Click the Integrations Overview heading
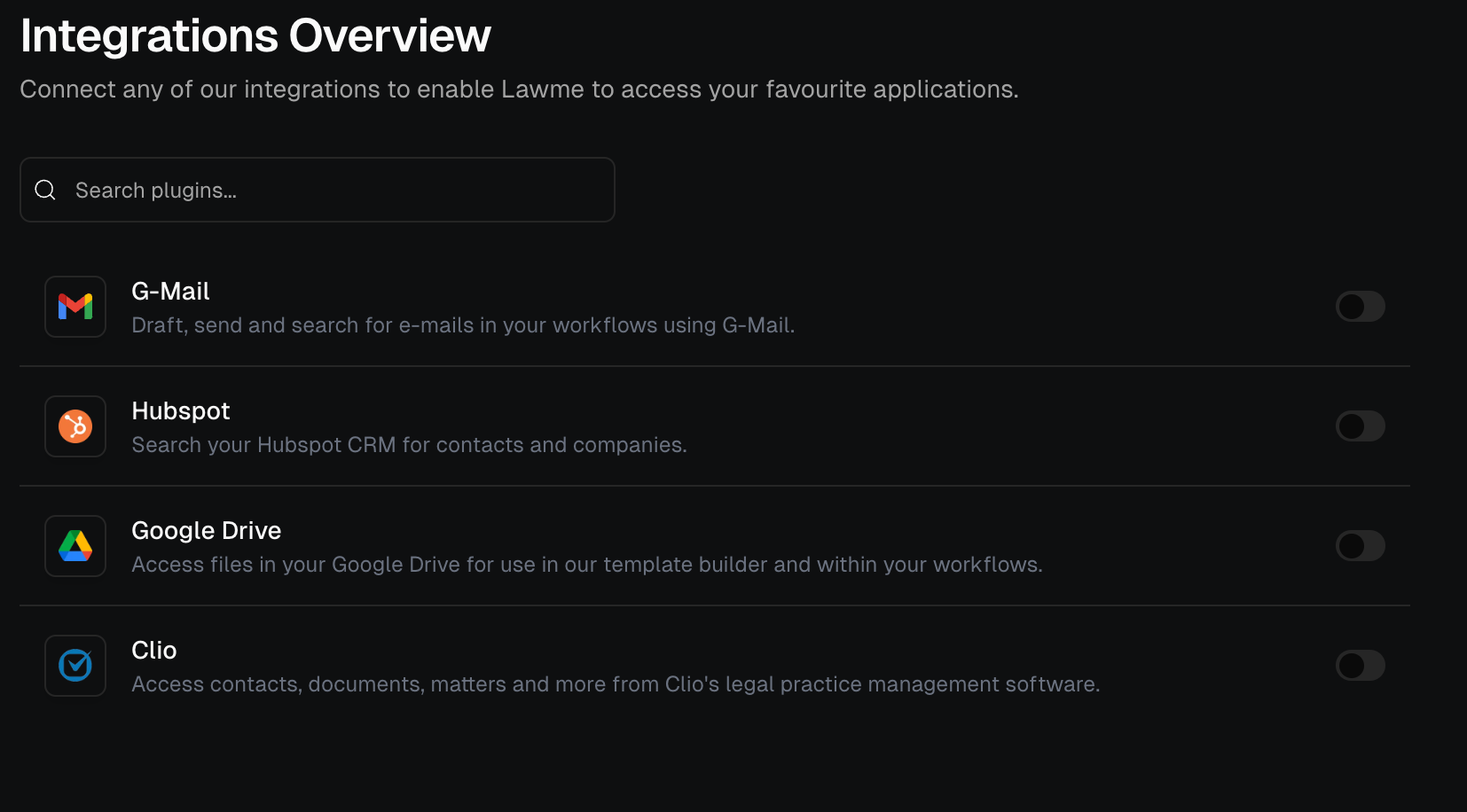Image resolution: width=1467 pixels, height=812 pixels. [x=255, y=35]
